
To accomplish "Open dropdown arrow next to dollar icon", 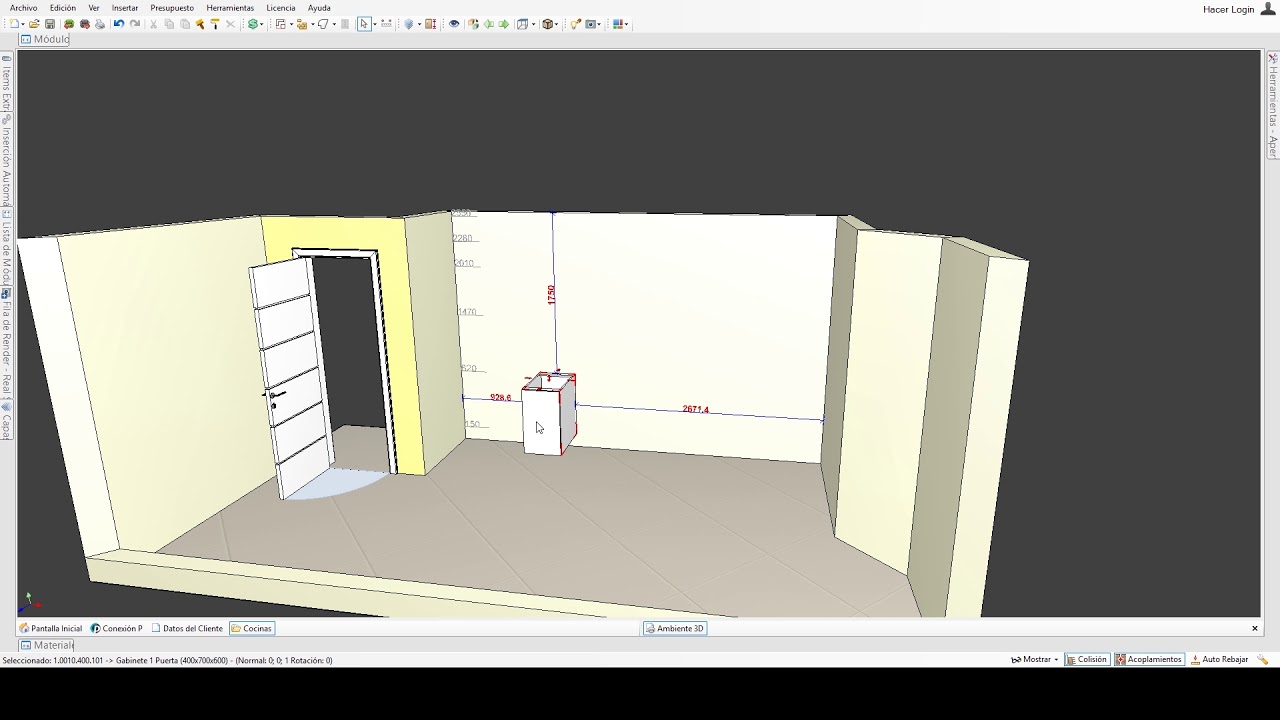I will (262, 24).
